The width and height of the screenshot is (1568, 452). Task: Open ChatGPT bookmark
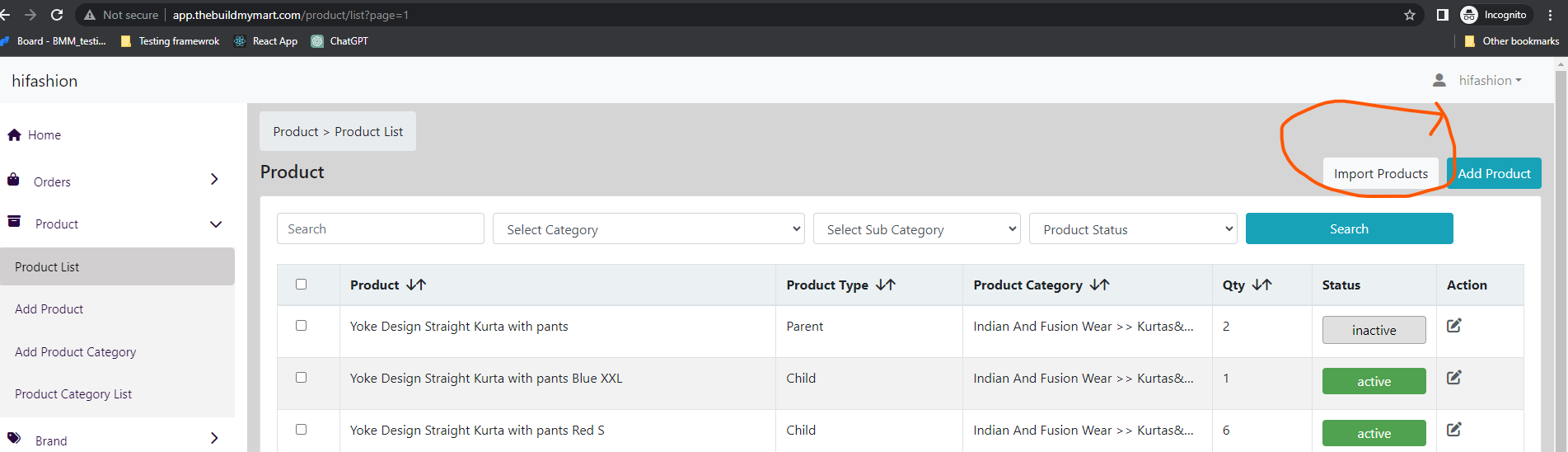pos(339,41)
